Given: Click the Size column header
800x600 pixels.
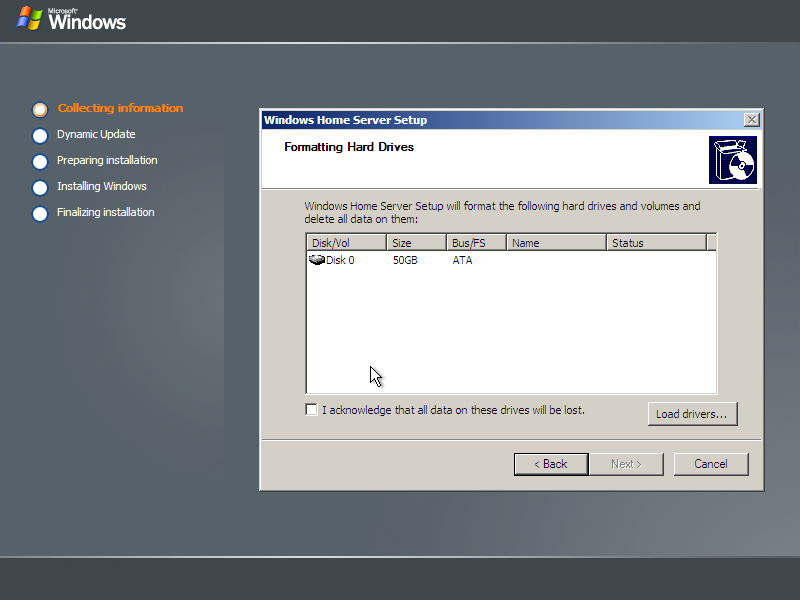Looking at the screenshot, I should tap(416, 243).
